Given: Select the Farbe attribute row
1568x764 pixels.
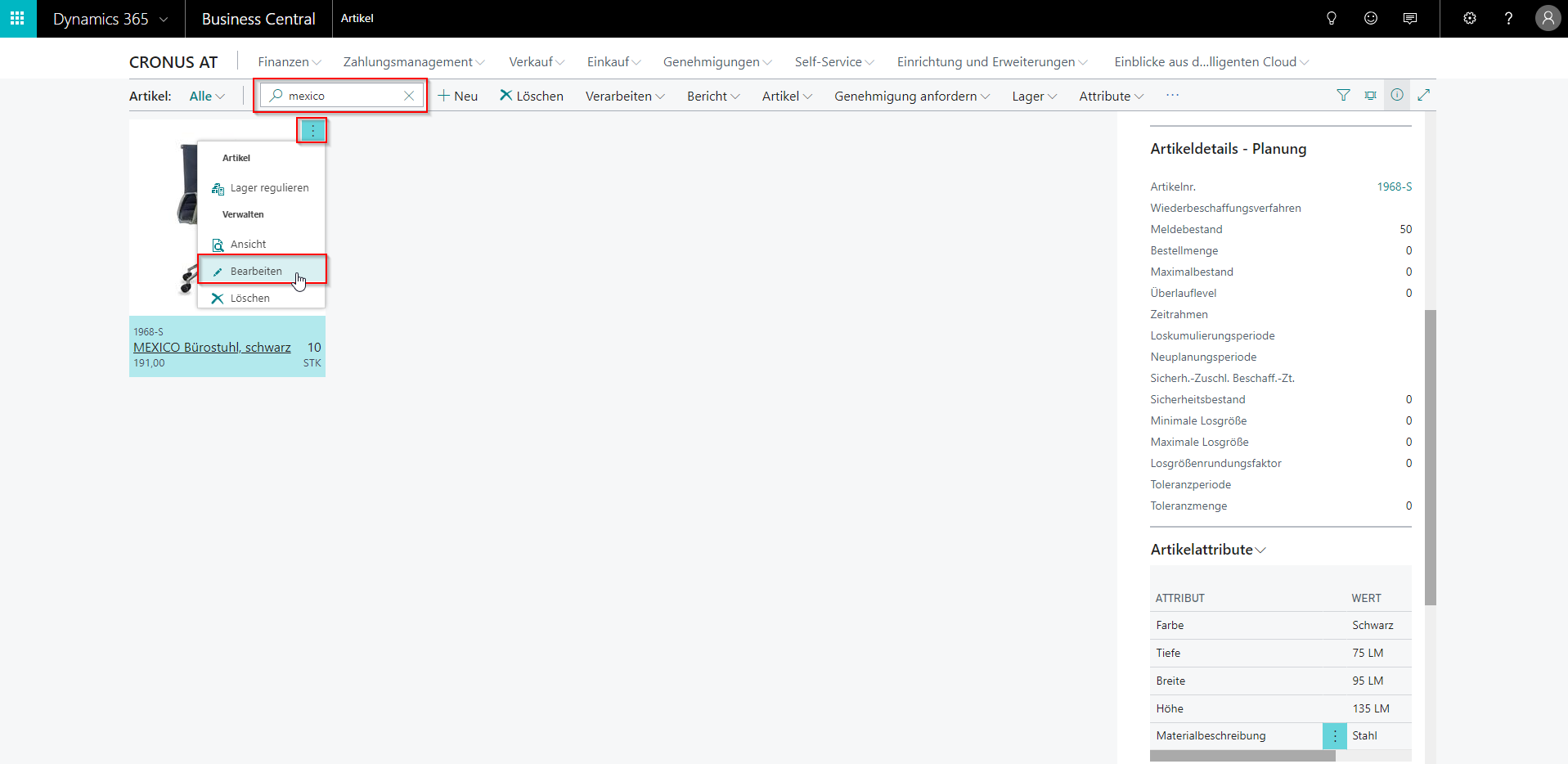Looking at the screenshot, I should [x=1281, y=625].
